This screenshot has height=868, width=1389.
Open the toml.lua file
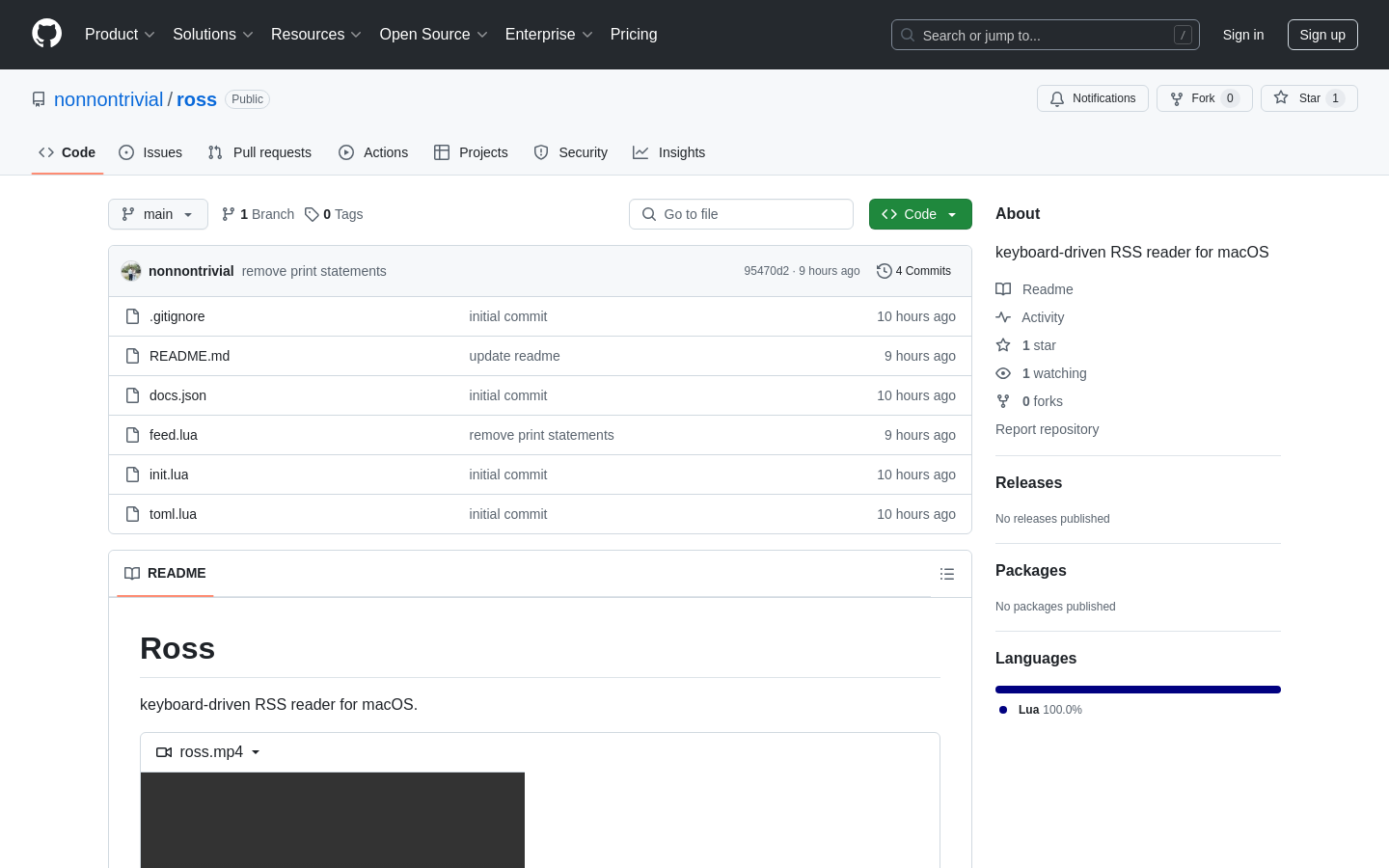coord(174,514)
